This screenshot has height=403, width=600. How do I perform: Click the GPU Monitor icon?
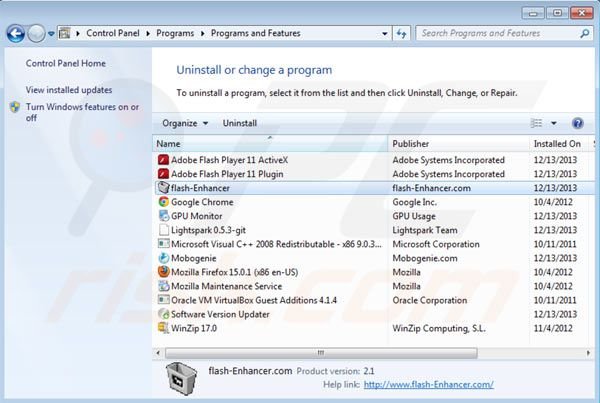click(x=163, y=216)
